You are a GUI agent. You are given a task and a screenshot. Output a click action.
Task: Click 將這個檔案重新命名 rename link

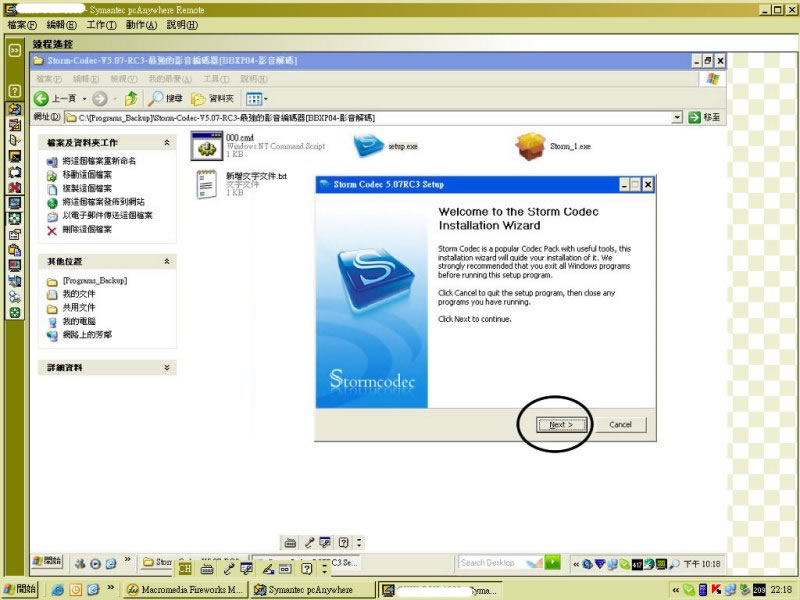(99, 161)
